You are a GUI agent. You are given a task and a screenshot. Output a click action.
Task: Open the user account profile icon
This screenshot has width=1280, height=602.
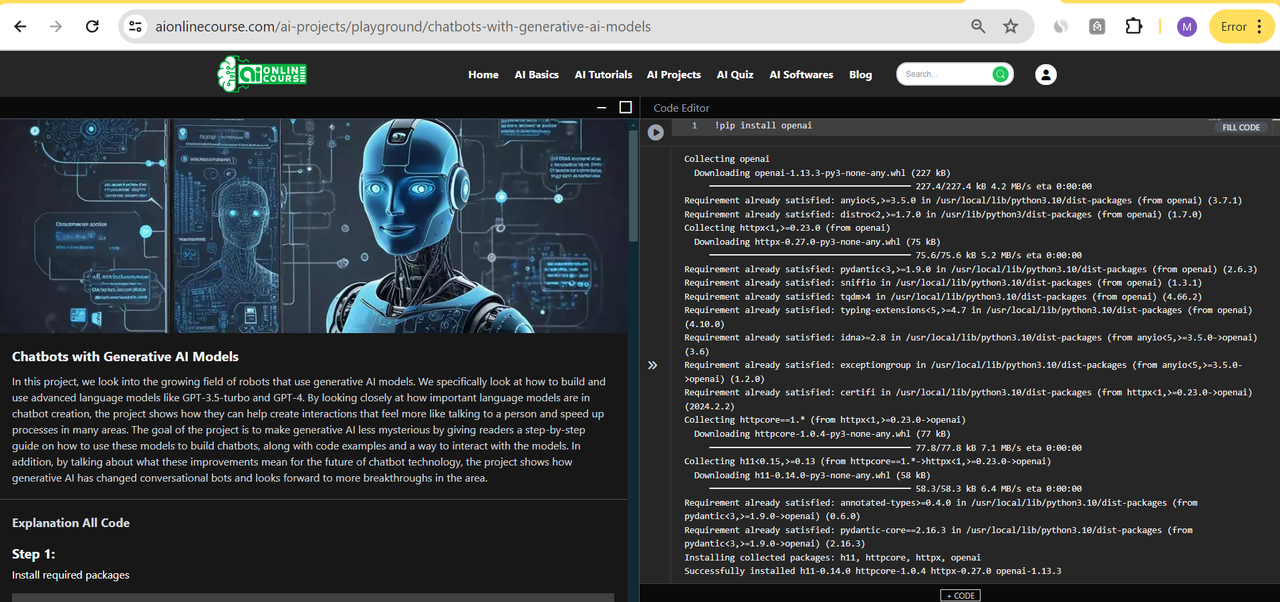pos(1045,74)
